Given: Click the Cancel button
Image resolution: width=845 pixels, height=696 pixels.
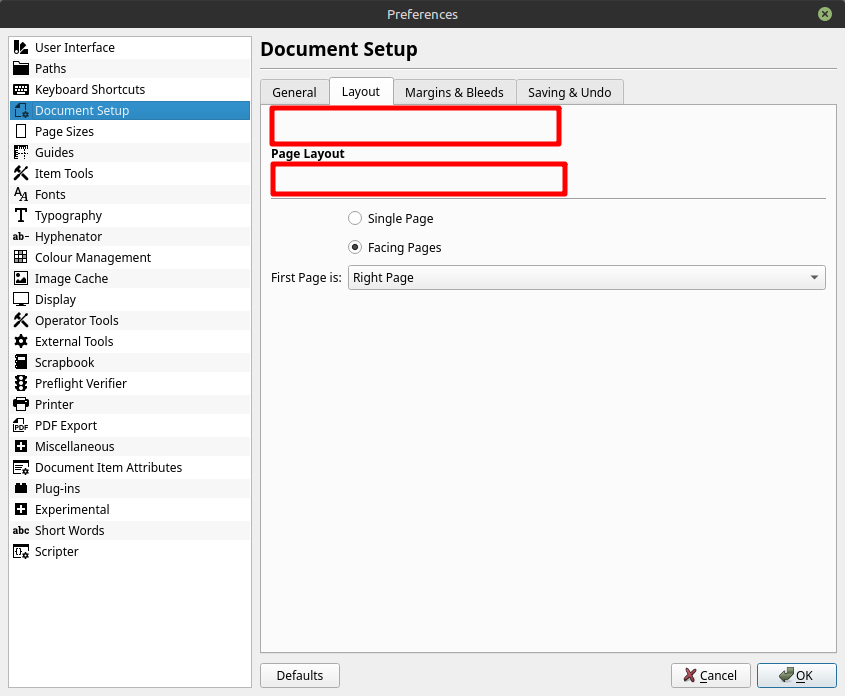Looking at the screenshot, I should (709, 675).
